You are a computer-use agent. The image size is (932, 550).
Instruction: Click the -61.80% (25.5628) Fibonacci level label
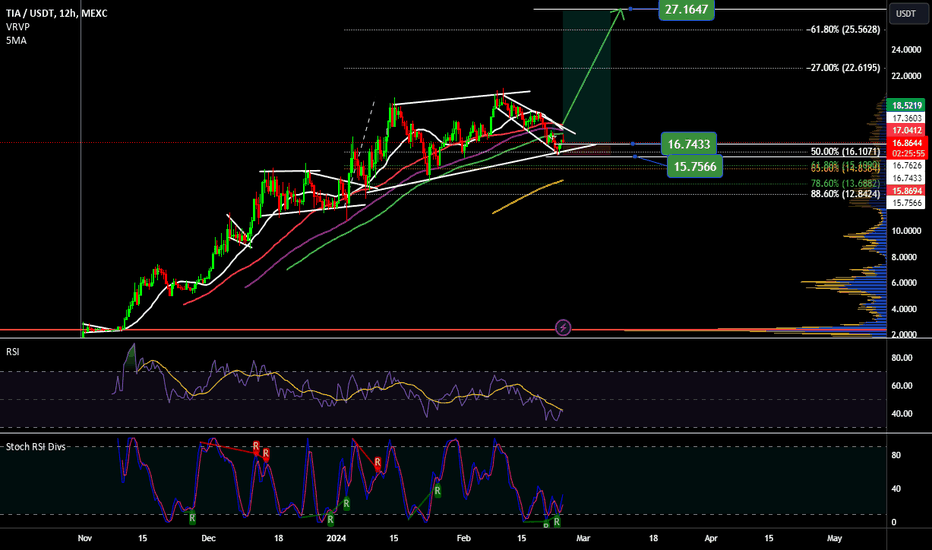click(843, 29)
